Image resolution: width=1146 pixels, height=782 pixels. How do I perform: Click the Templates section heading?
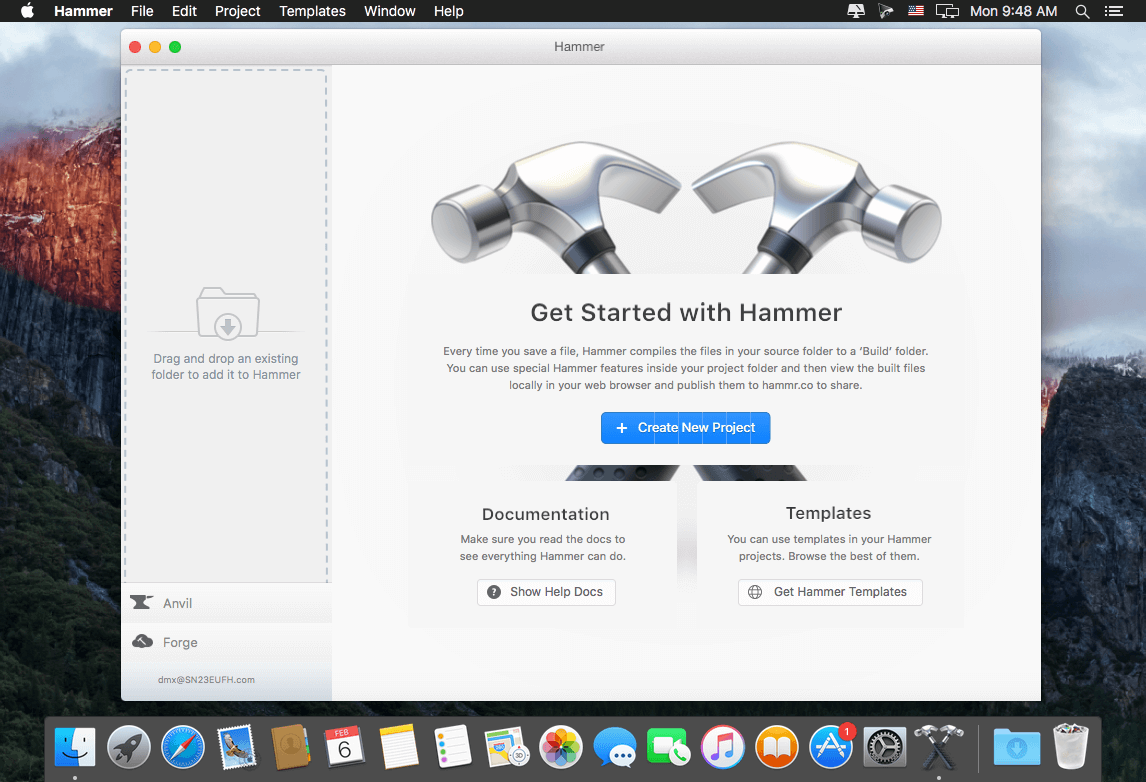[828, 513]
